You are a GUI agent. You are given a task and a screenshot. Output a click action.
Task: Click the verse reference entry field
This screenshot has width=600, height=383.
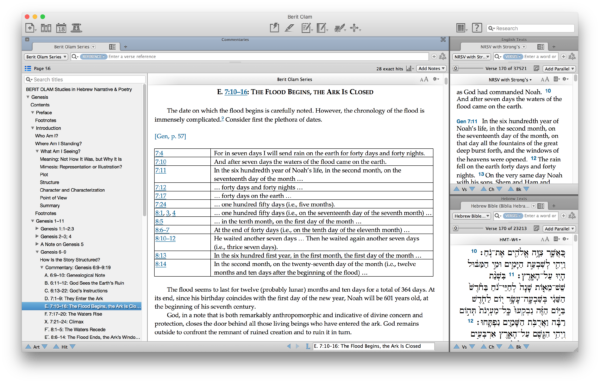pyautogui.click(x=249, y=57)
